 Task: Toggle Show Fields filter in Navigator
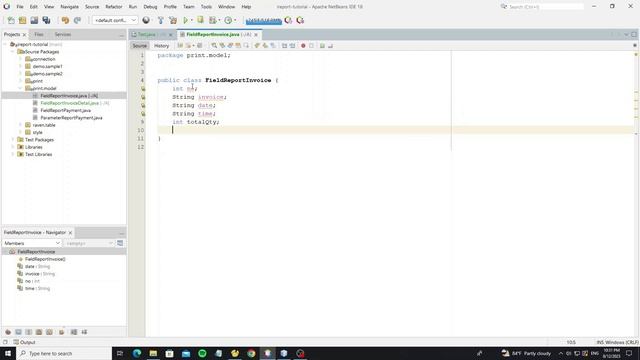tap(18, 332)
